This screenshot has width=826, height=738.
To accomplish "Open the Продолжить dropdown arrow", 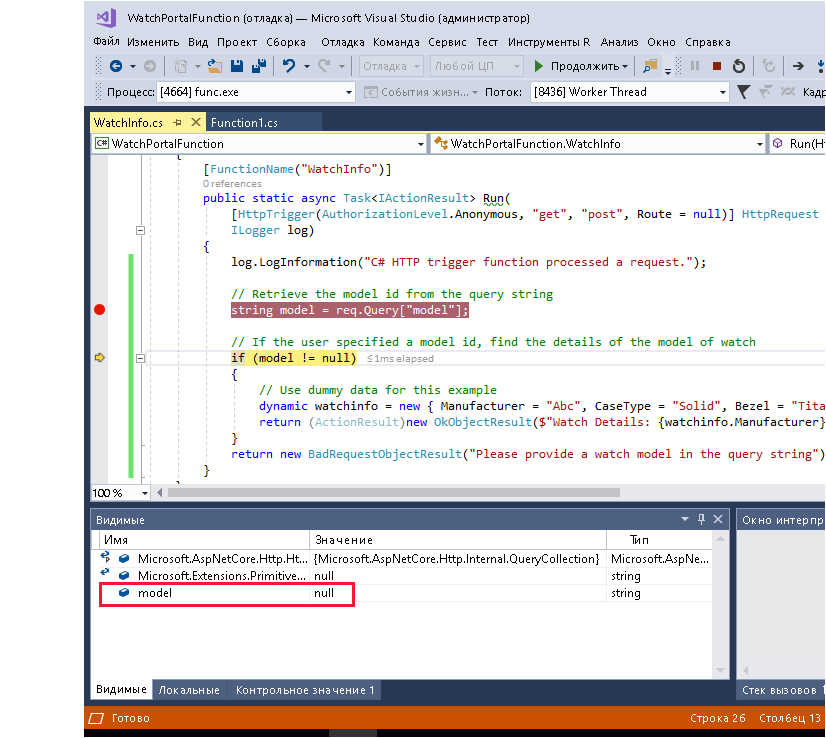I will coord(625,66).
